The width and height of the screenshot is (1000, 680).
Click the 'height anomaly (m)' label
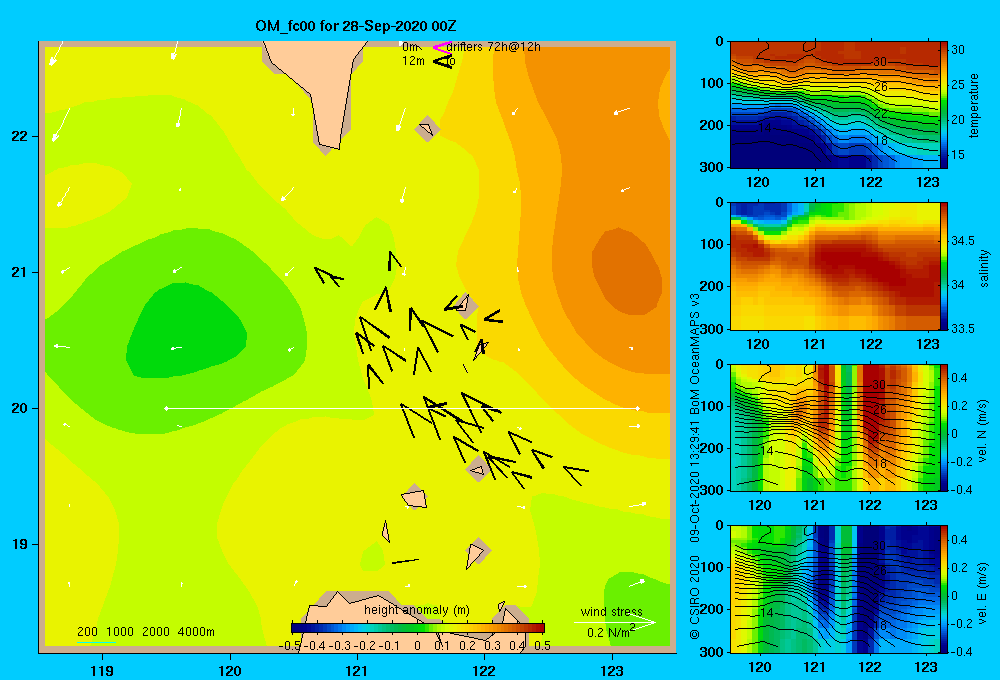pos(416,610)
